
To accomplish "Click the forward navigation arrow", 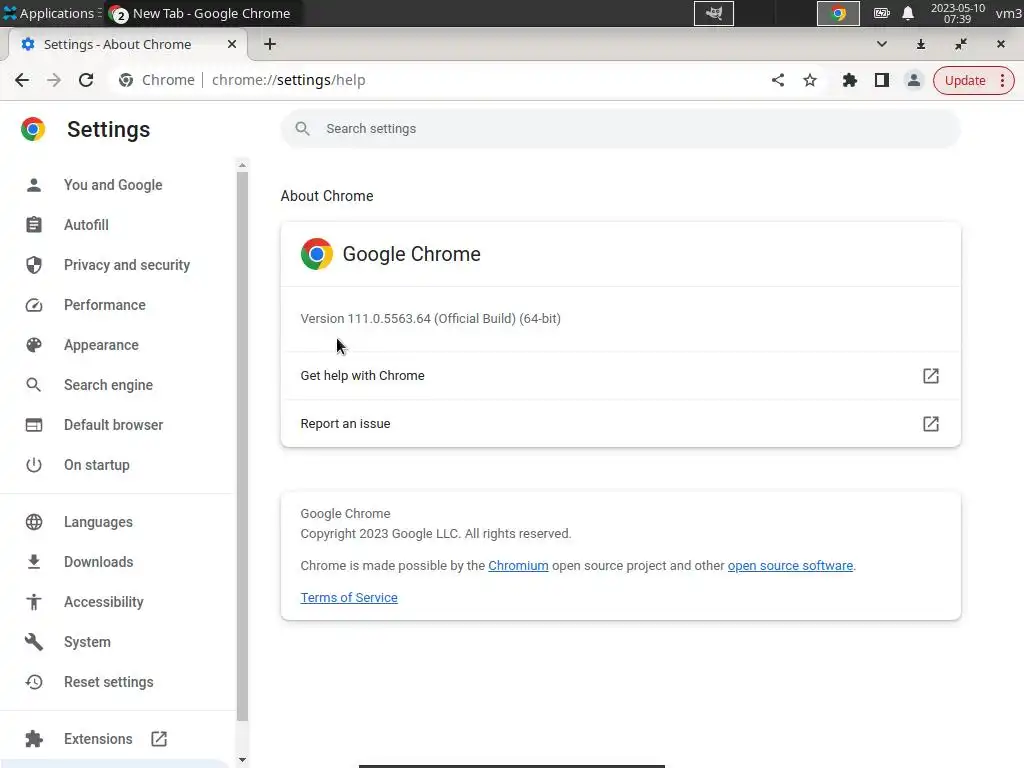I will point(54,80).
